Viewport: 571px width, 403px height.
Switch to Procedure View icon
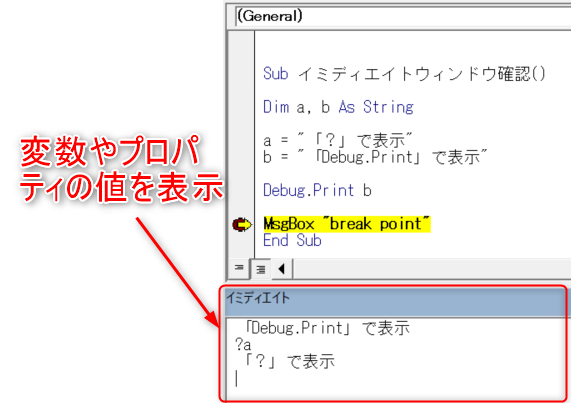click(239, 269)
